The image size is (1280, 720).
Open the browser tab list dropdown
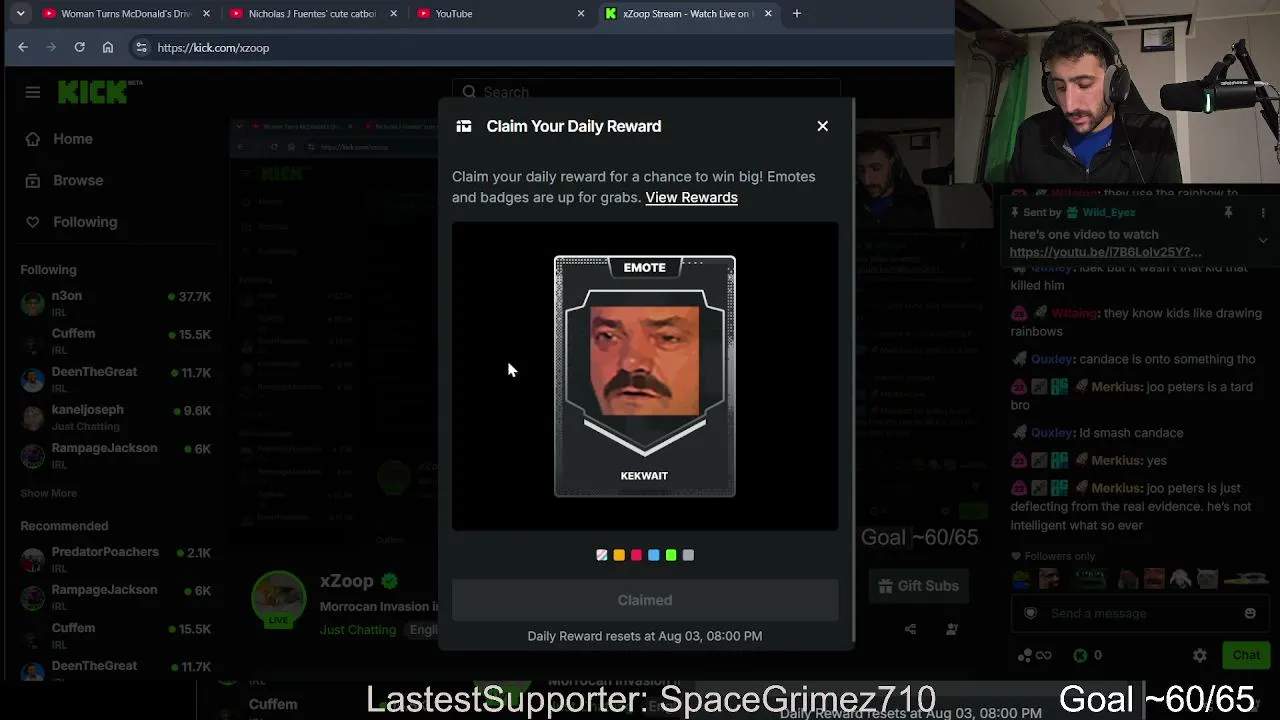click(x=20, y=14)
